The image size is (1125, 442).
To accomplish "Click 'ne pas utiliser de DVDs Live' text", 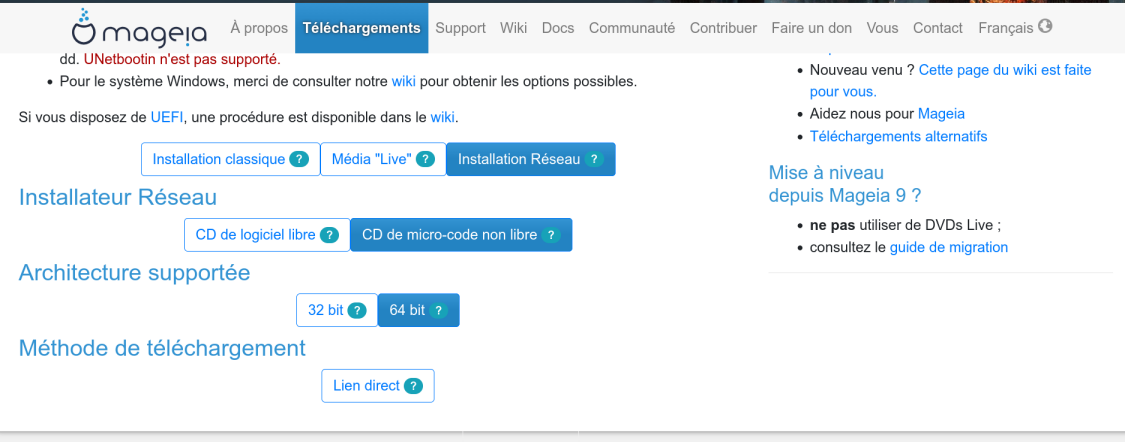I will [905, 225].
